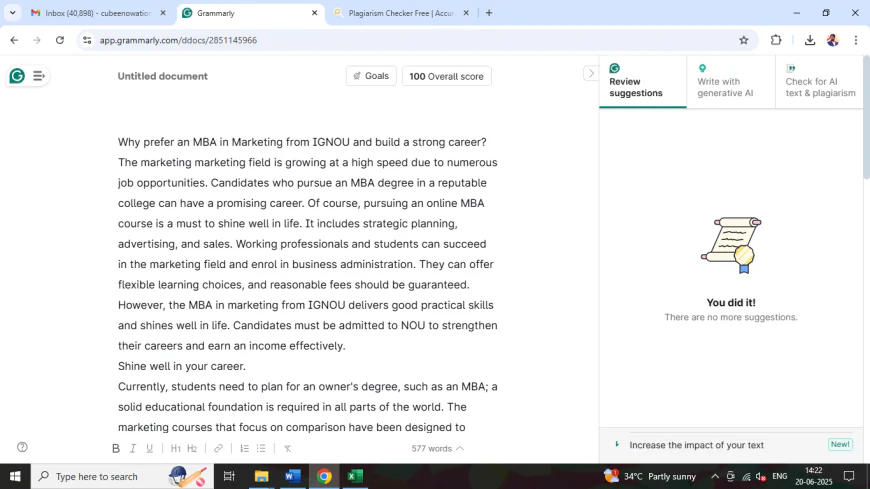
Task: Open the Windows Start menu
Action: click(15, 476)
